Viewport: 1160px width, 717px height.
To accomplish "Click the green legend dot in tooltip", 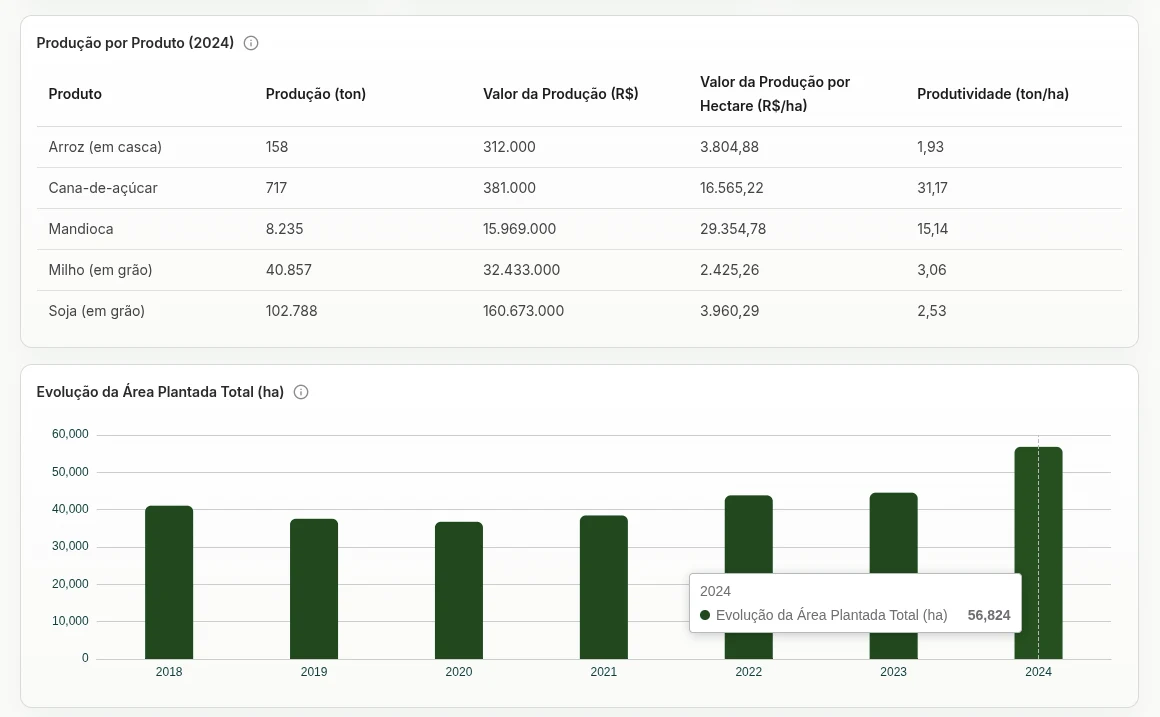I will coord(705,615).
